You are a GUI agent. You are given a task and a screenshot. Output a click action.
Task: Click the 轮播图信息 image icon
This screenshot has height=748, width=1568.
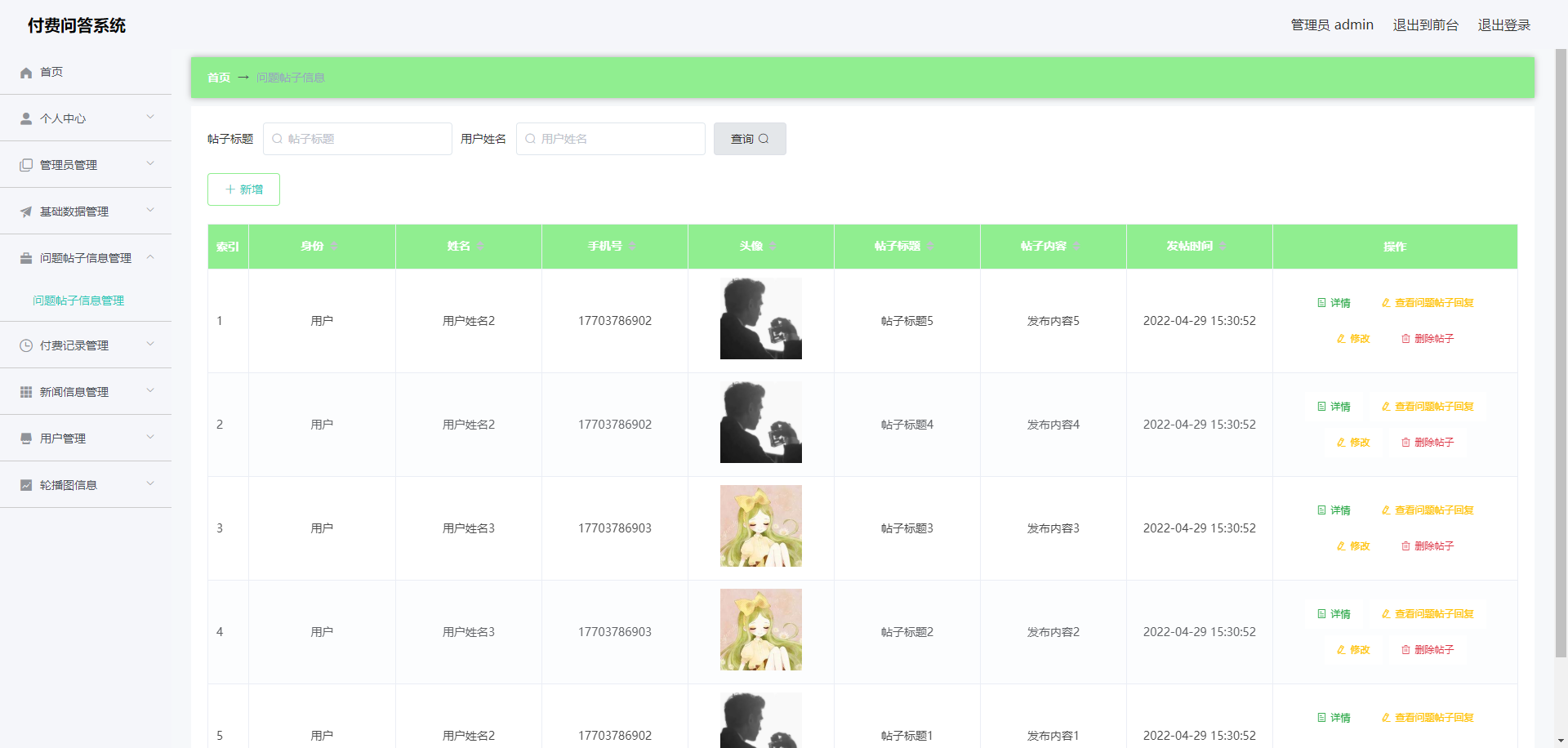(25, 484)
